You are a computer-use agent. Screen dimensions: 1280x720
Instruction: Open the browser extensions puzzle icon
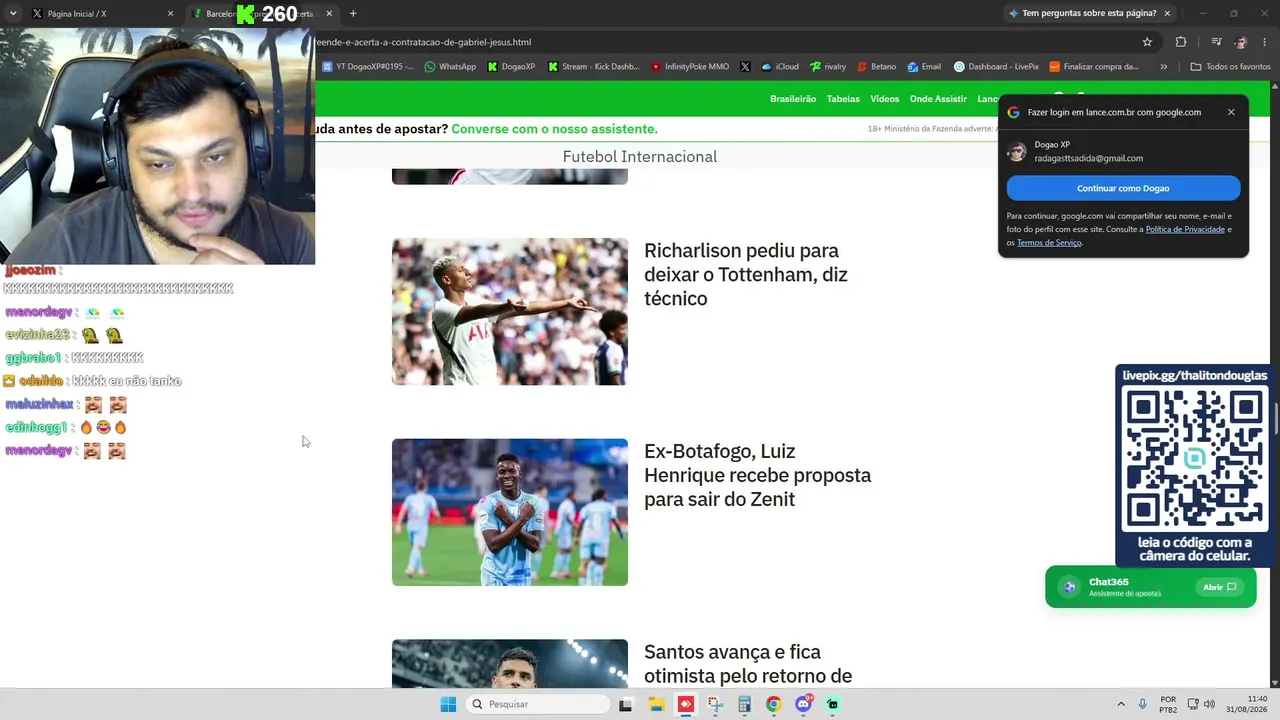(x=1181, y=42)
